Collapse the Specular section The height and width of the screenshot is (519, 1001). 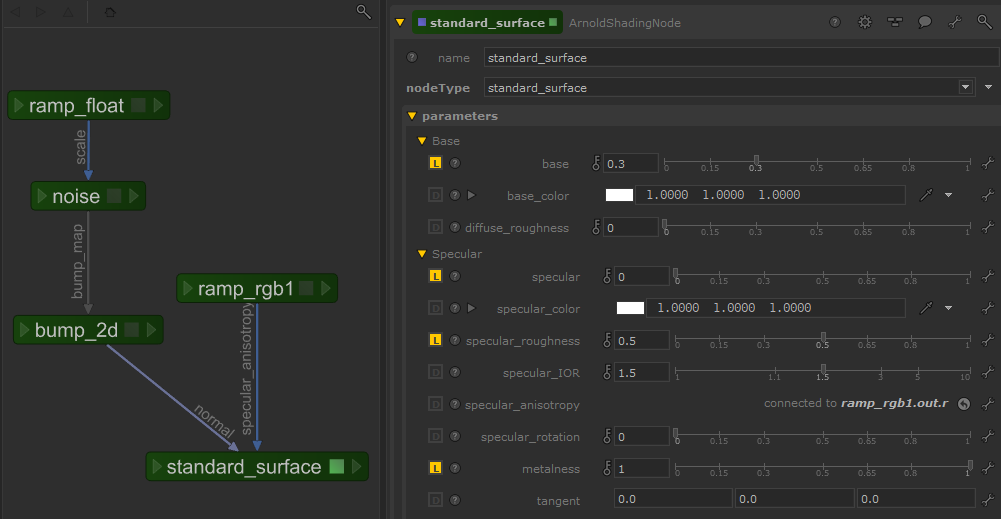[x=422, y=253]
